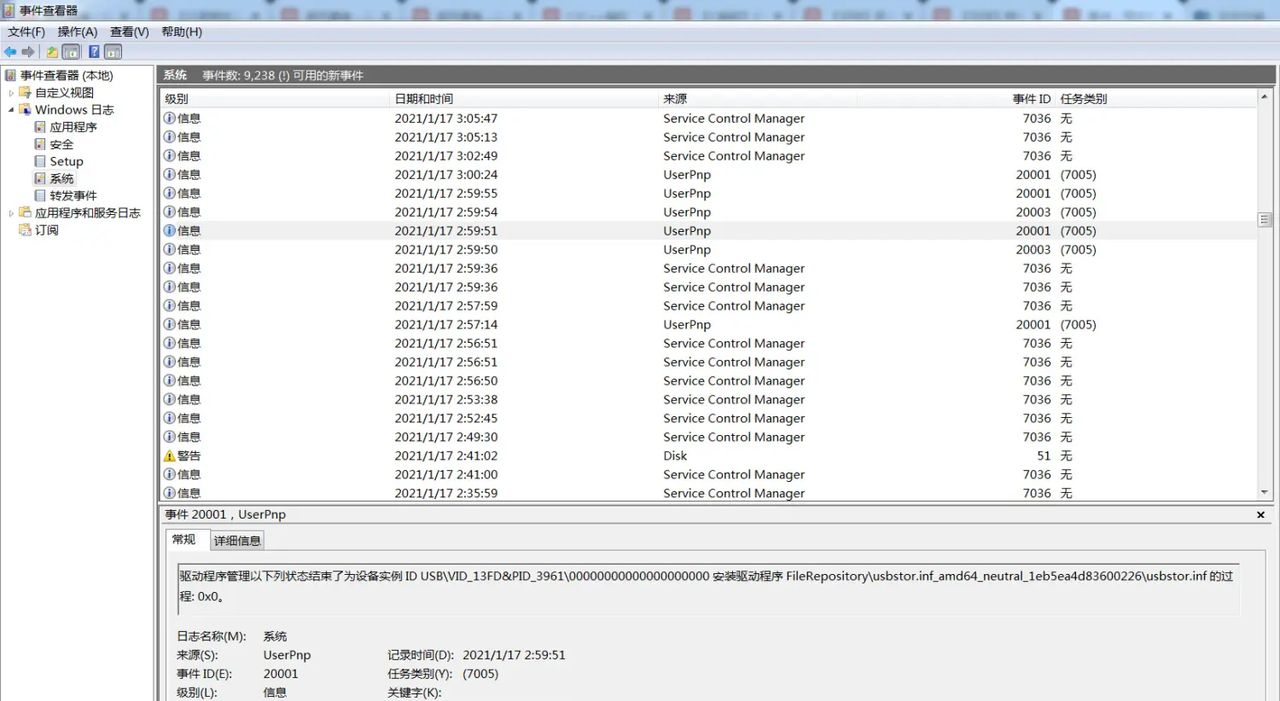Click the info icon of the 3:00:24 event

point(169,175)
